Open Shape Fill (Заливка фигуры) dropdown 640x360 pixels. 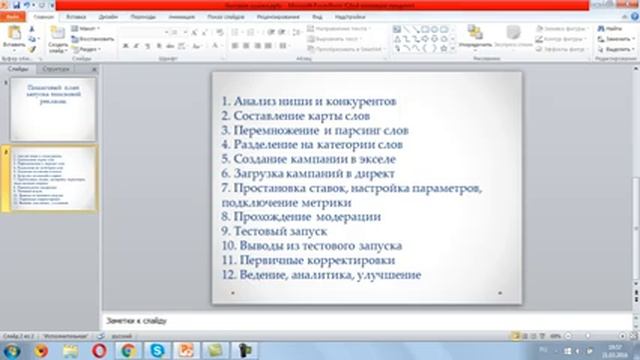(562, 29)
